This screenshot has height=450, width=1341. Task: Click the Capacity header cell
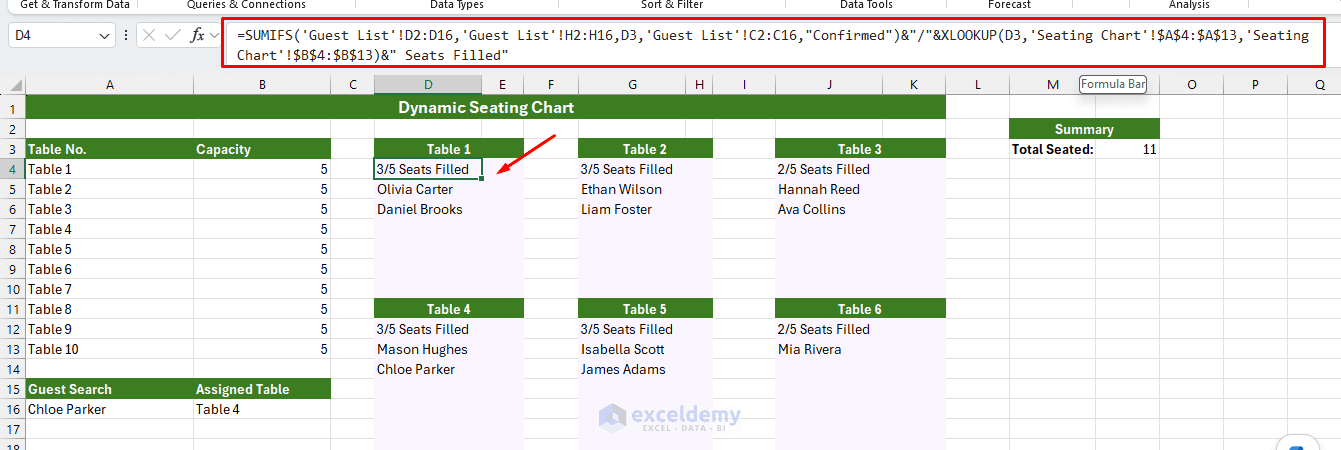pos(262,150)
